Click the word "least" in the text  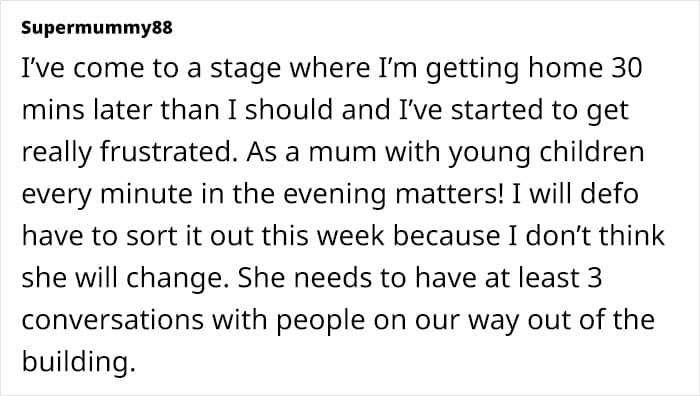[549, 278]
